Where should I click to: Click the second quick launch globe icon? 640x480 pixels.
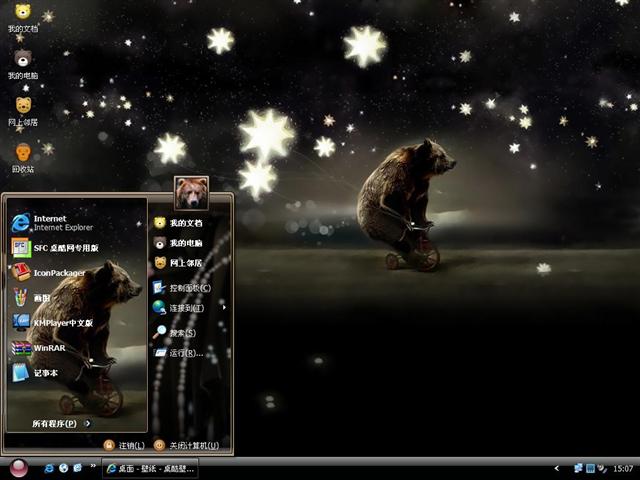pos(63,468)
